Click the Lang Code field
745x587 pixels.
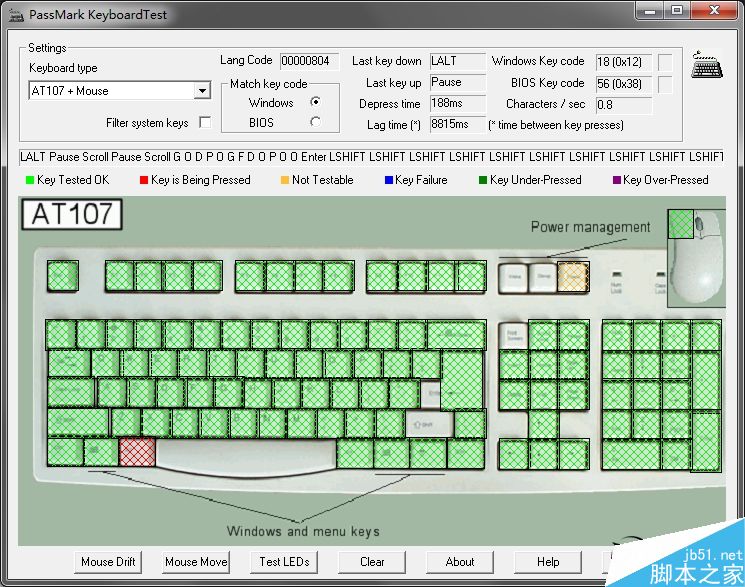point(309,61)
